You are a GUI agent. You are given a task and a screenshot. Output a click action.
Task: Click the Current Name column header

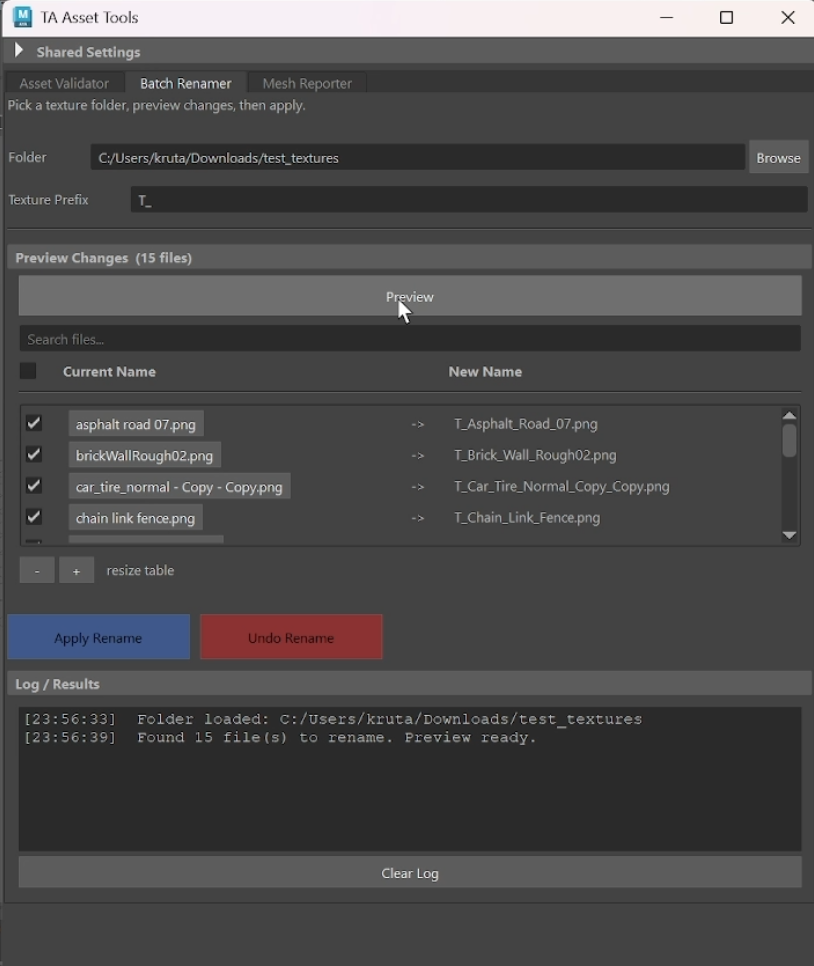[109, 371]
